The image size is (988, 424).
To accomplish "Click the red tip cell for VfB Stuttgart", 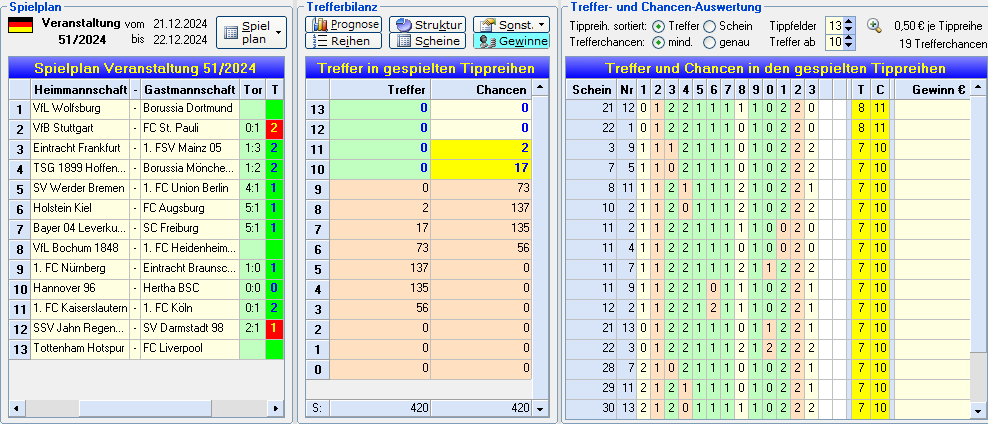I will [275, 129].
